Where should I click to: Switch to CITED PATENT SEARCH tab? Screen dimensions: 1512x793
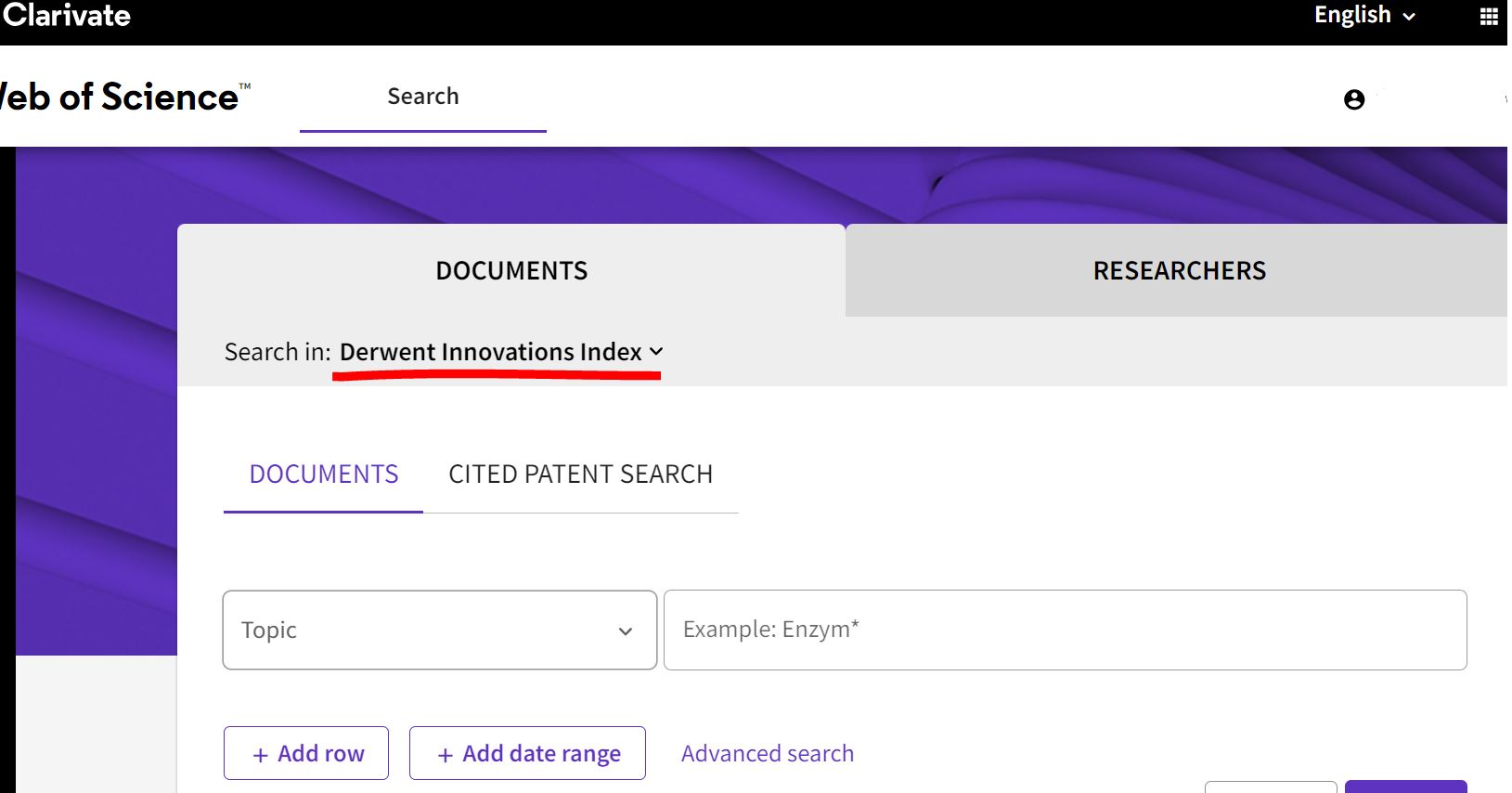pos(581,474)
